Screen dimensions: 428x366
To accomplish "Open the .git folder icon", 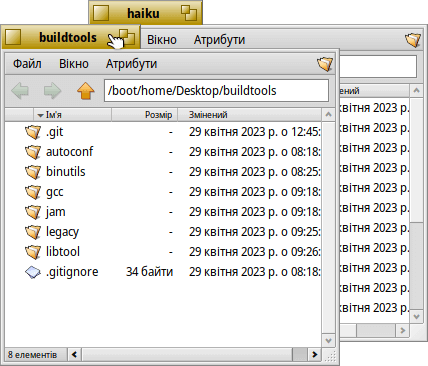I will tap(33, 132).
